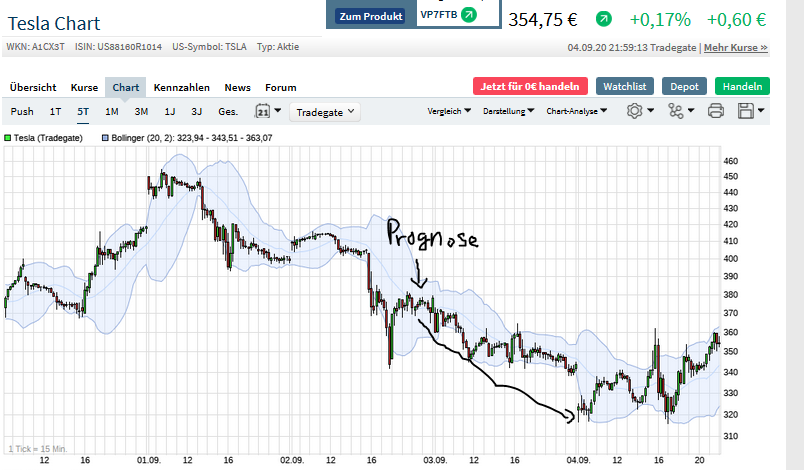The width and height of the screenshot is (804, 470).
Task: Open the share options icon
Action: (676, 111)
